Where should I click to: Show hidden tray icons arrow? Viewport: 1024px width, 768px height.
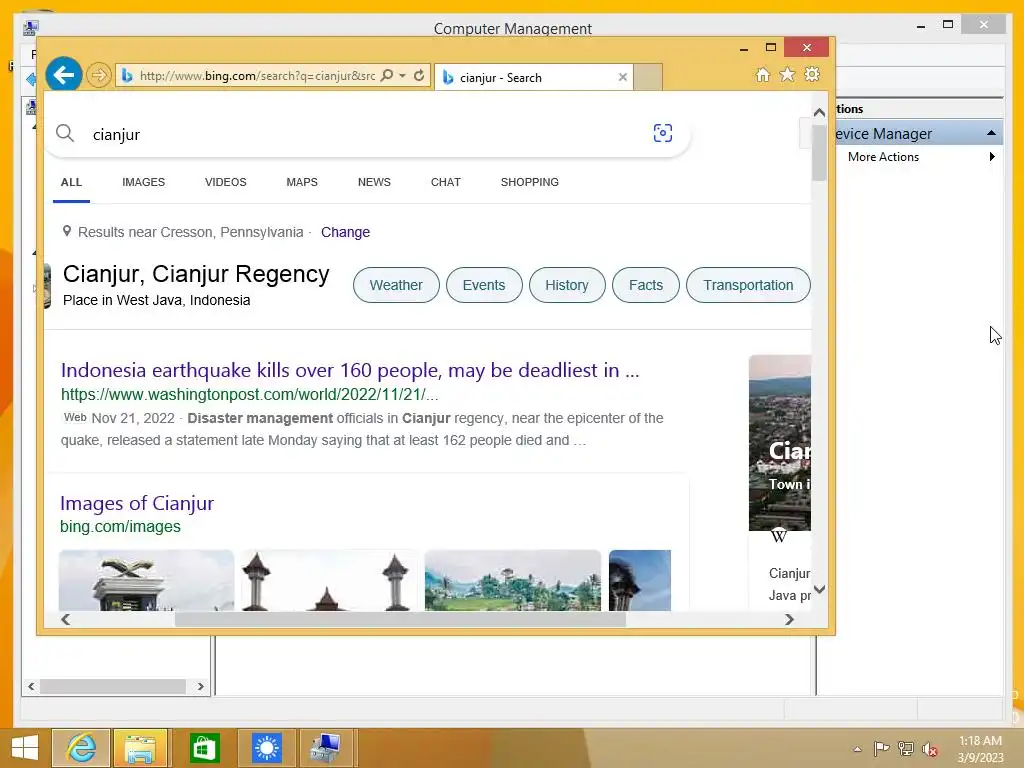857,749
